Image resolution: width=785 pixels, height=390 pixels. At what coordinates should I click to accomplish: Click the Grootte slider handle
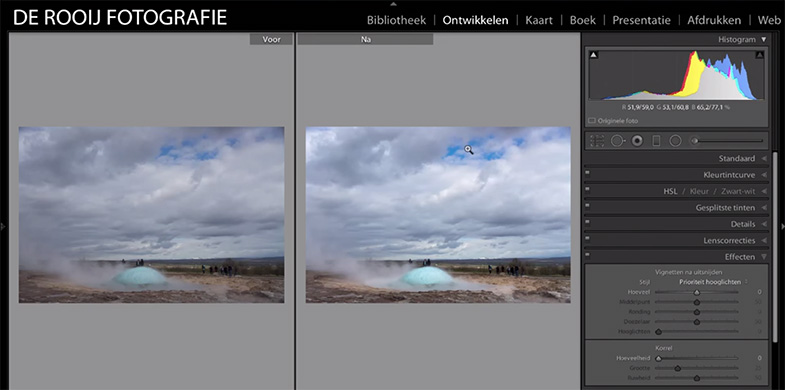point(677,368)
